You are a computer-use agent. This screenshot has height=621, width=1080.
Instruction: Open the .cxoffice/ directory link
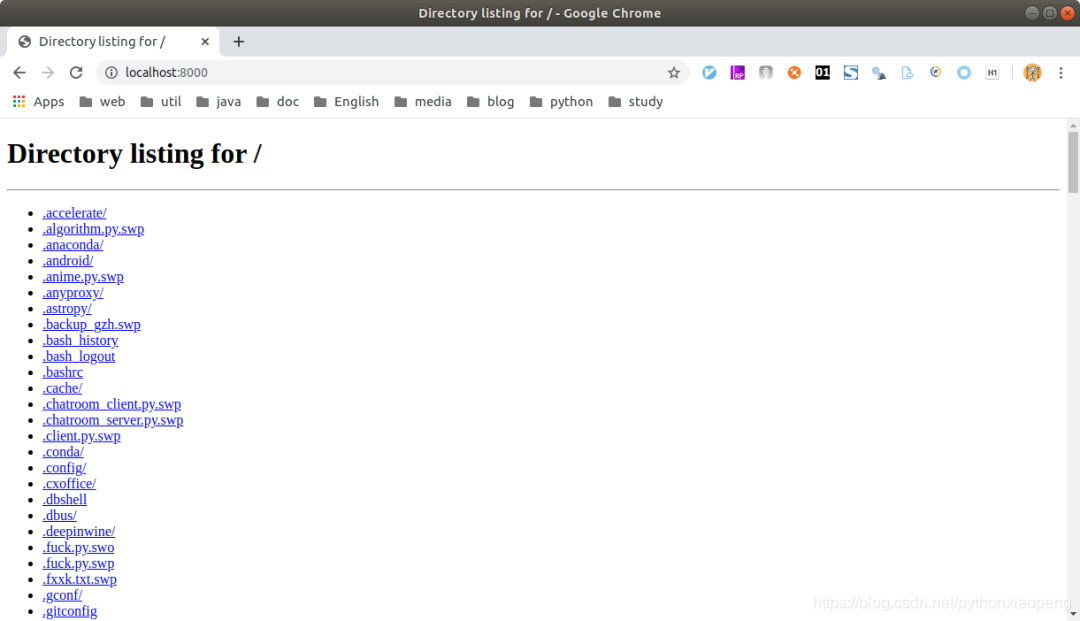[69, 483]
